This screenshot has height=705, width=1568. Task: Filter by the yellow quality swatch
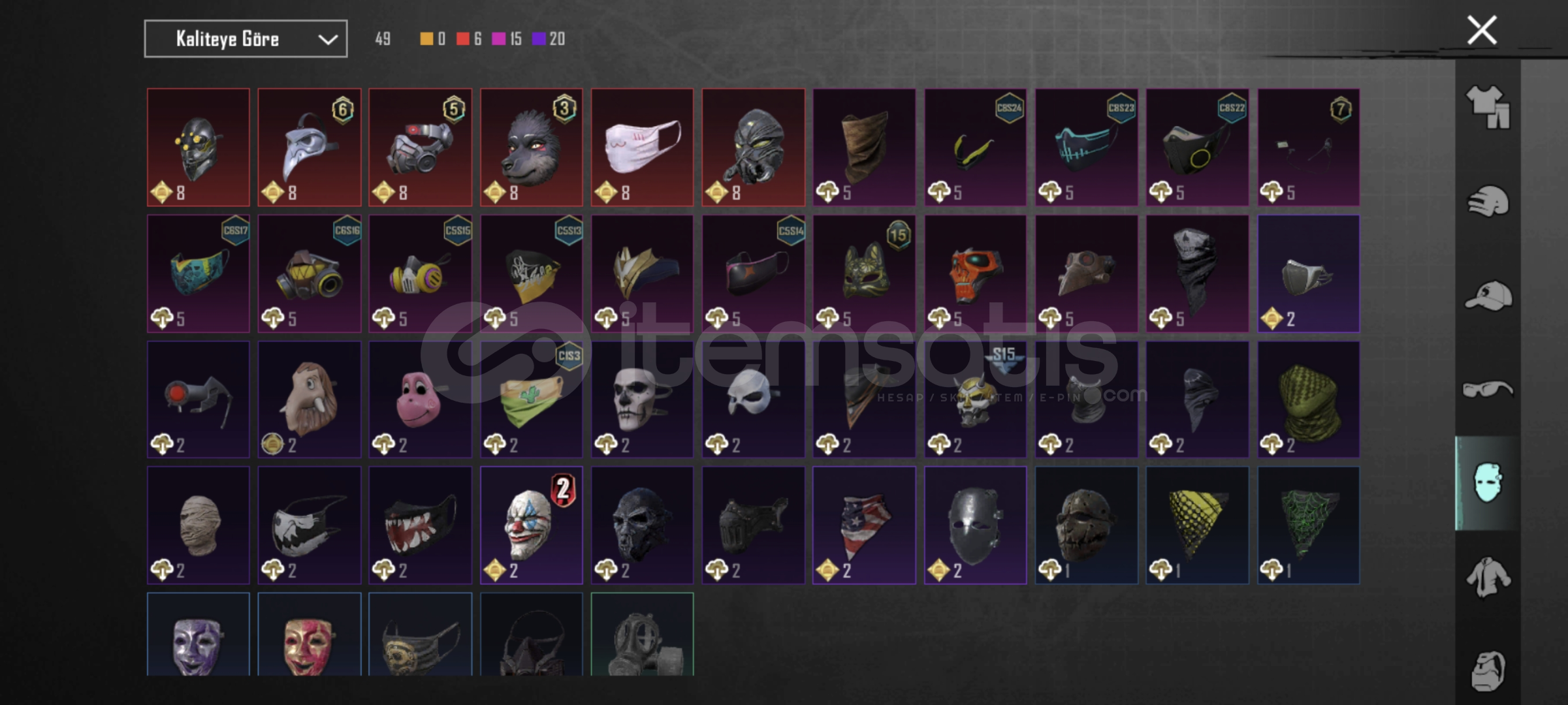[x=426, y=39]
